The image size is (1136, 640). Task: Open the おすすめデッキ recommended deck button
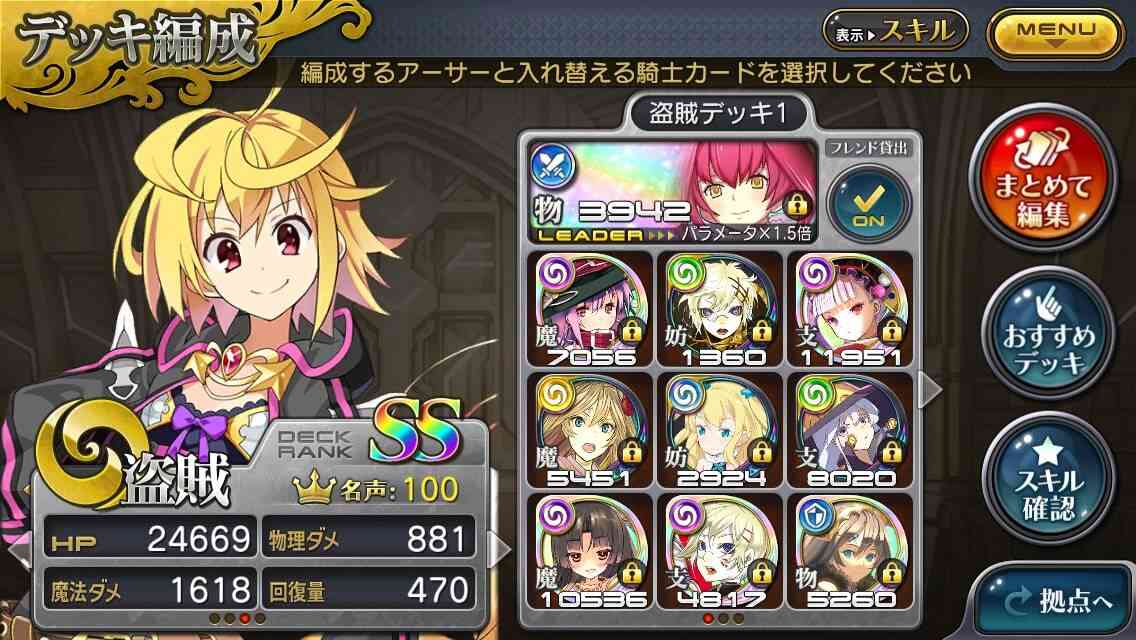[1048, 334]
